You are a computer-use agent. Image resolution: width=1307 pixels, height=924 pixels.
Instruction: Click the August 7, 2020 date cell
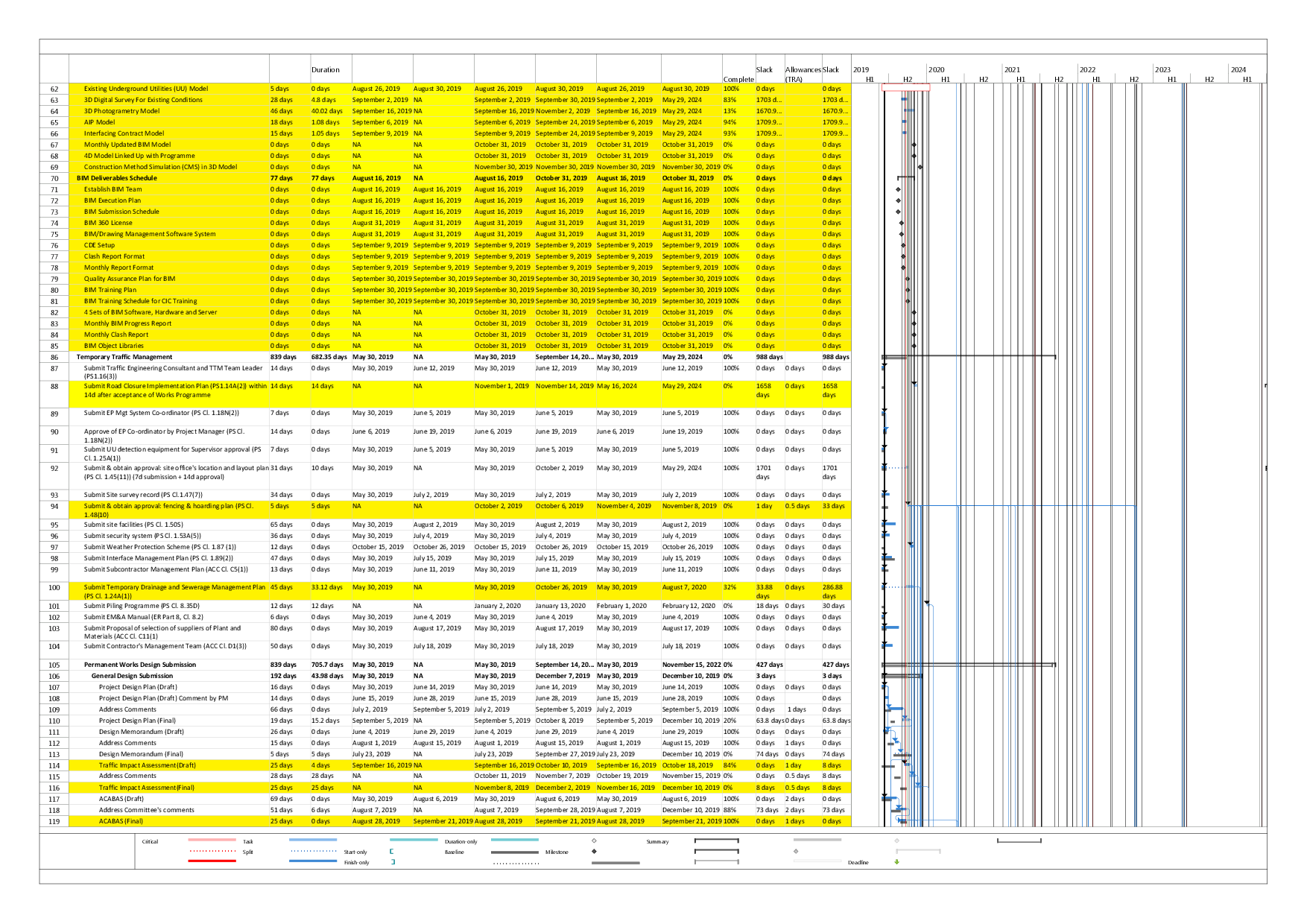pos(684,587)
